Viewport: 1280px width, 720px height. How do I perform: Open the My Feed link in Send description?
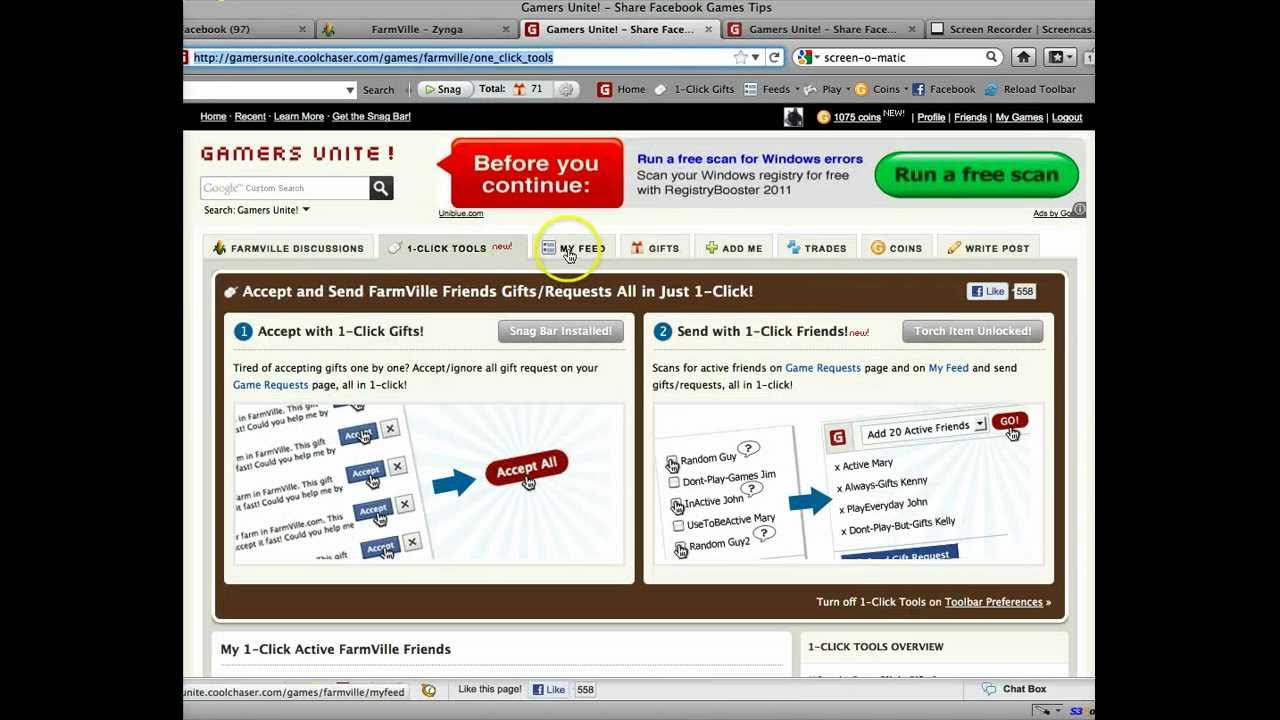948,368
